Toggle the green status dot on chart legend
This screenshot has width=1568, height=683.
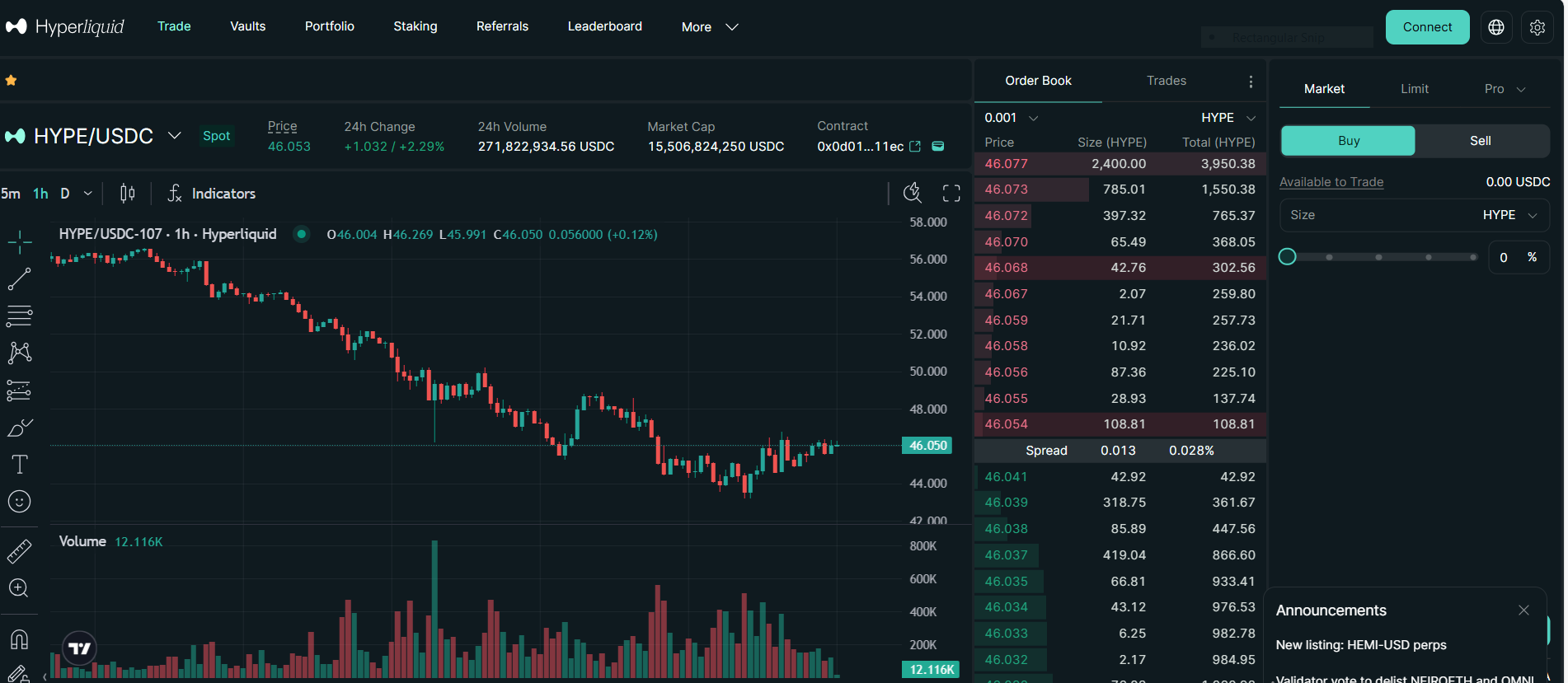[x=302, y=234]
